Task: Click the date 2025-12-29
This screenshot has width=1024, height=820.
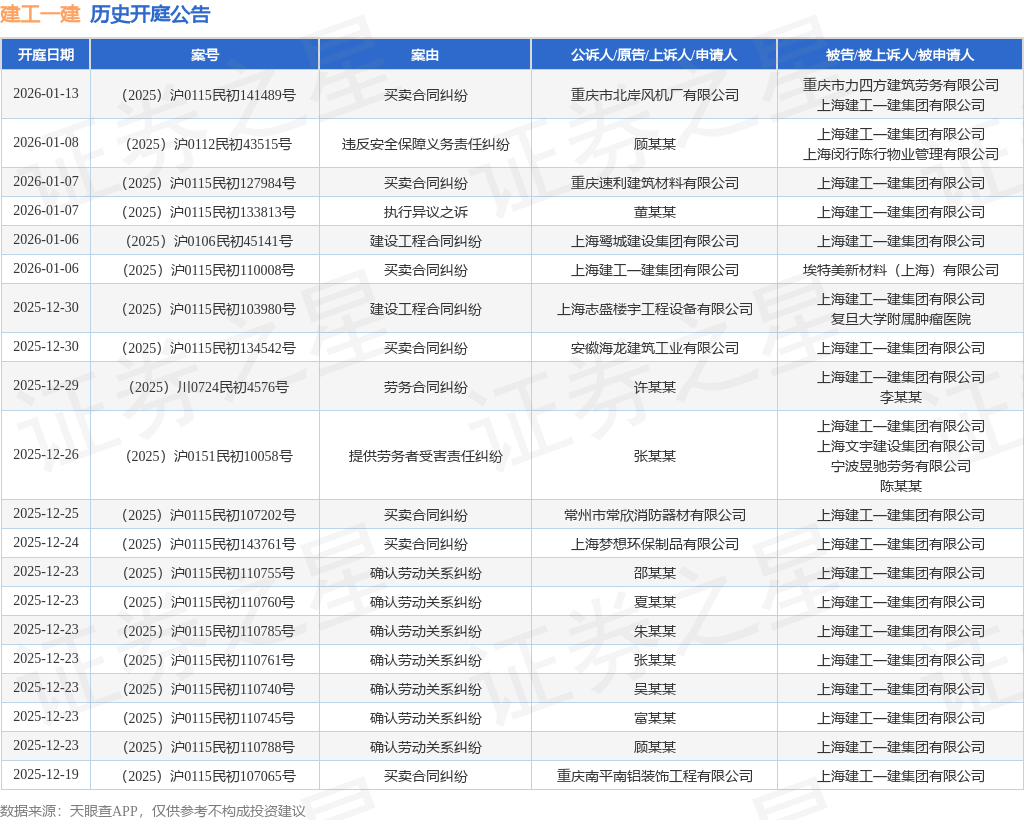Action: coord(46,386)
